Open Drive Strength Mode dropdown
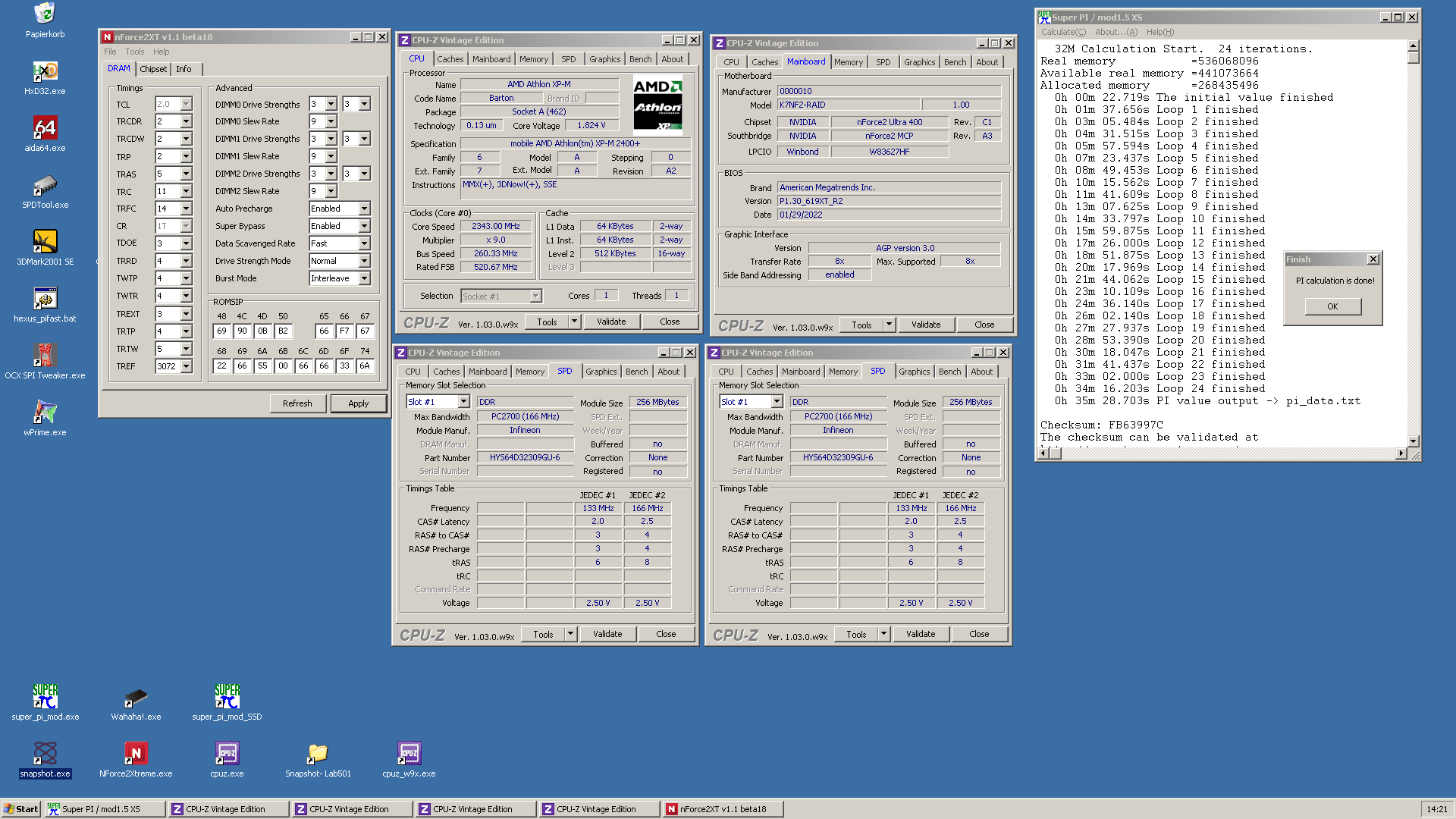Screen dimensions: 1456x819 point(364,261)
